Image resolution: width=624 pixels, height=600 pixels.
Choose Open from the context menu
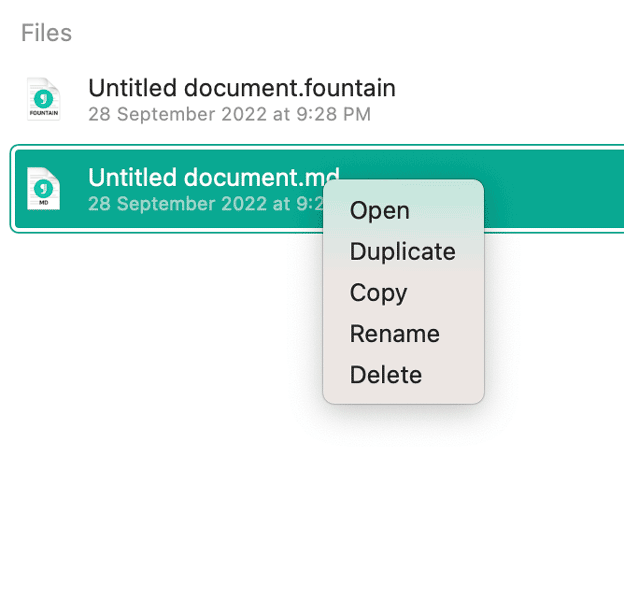click(403, 210)
